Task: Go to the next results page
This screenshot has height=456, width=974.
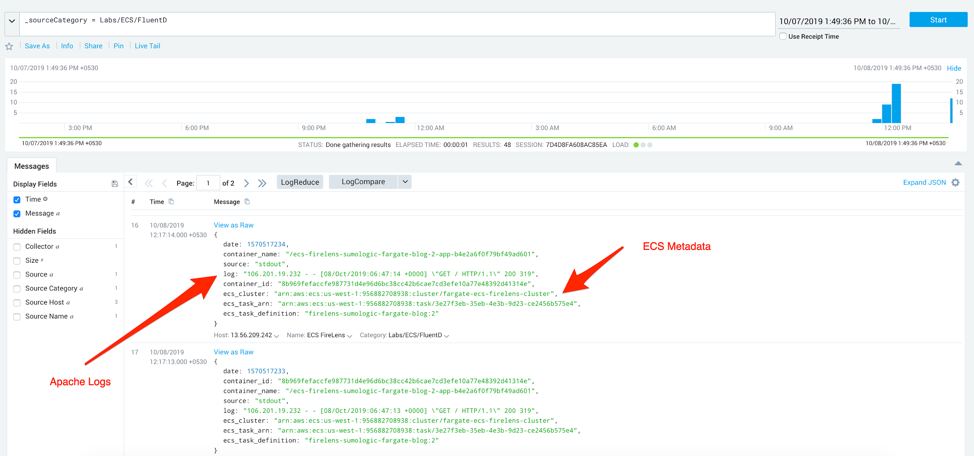Action: [247, 183]
